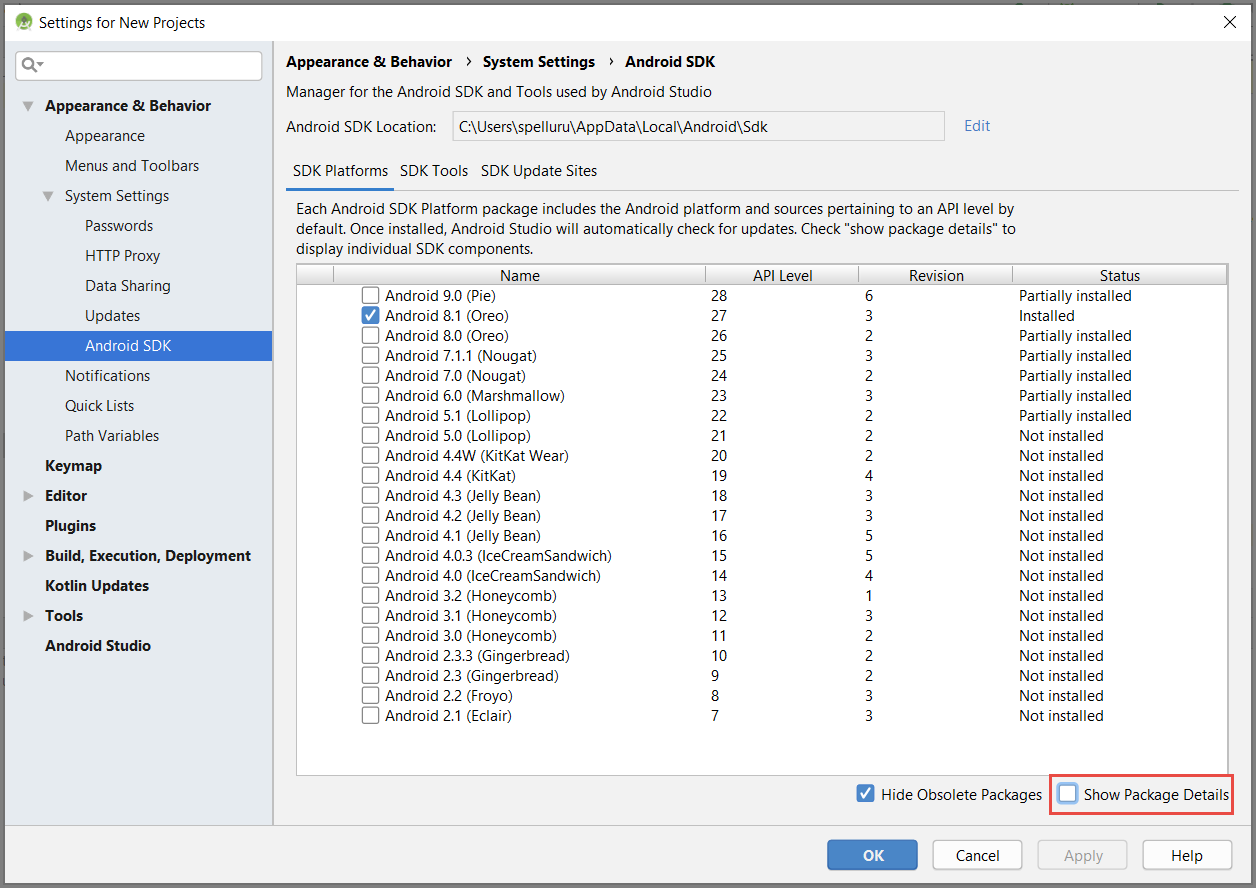
Task: Expand Build, Execution, Deployment
Action: pyautogui.click(x=27, y=555)
